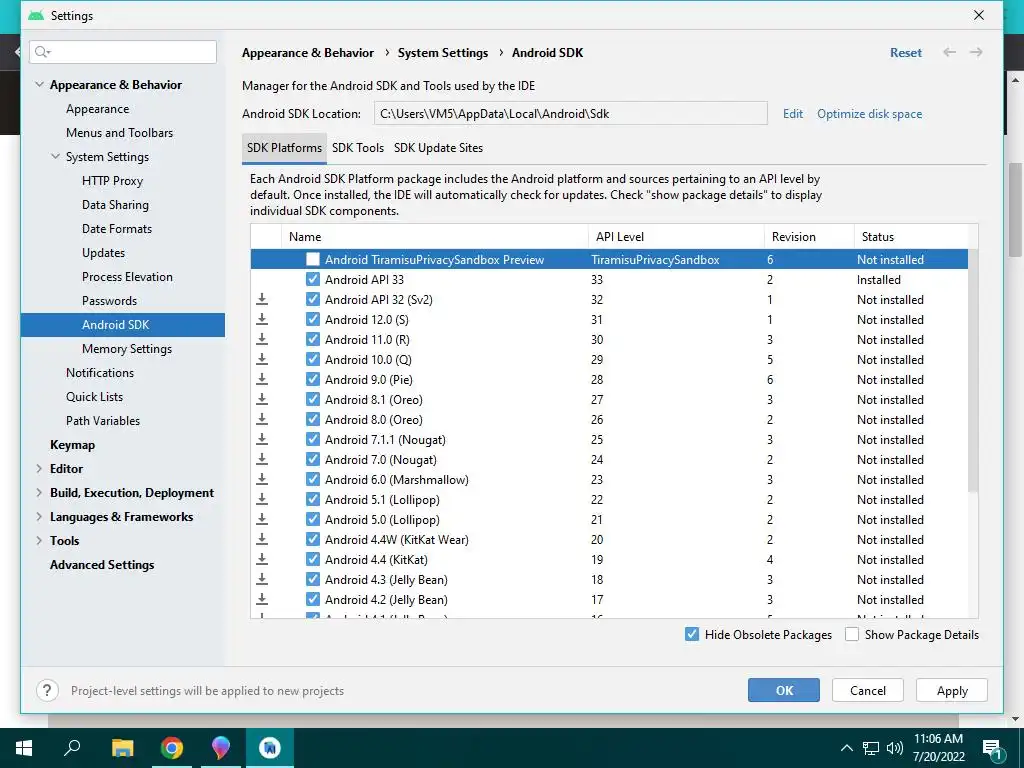Uncheck the Android 10.0 (Q) checkbox
The width and height of the screenshot is (1024, 768).
[313, 359]
